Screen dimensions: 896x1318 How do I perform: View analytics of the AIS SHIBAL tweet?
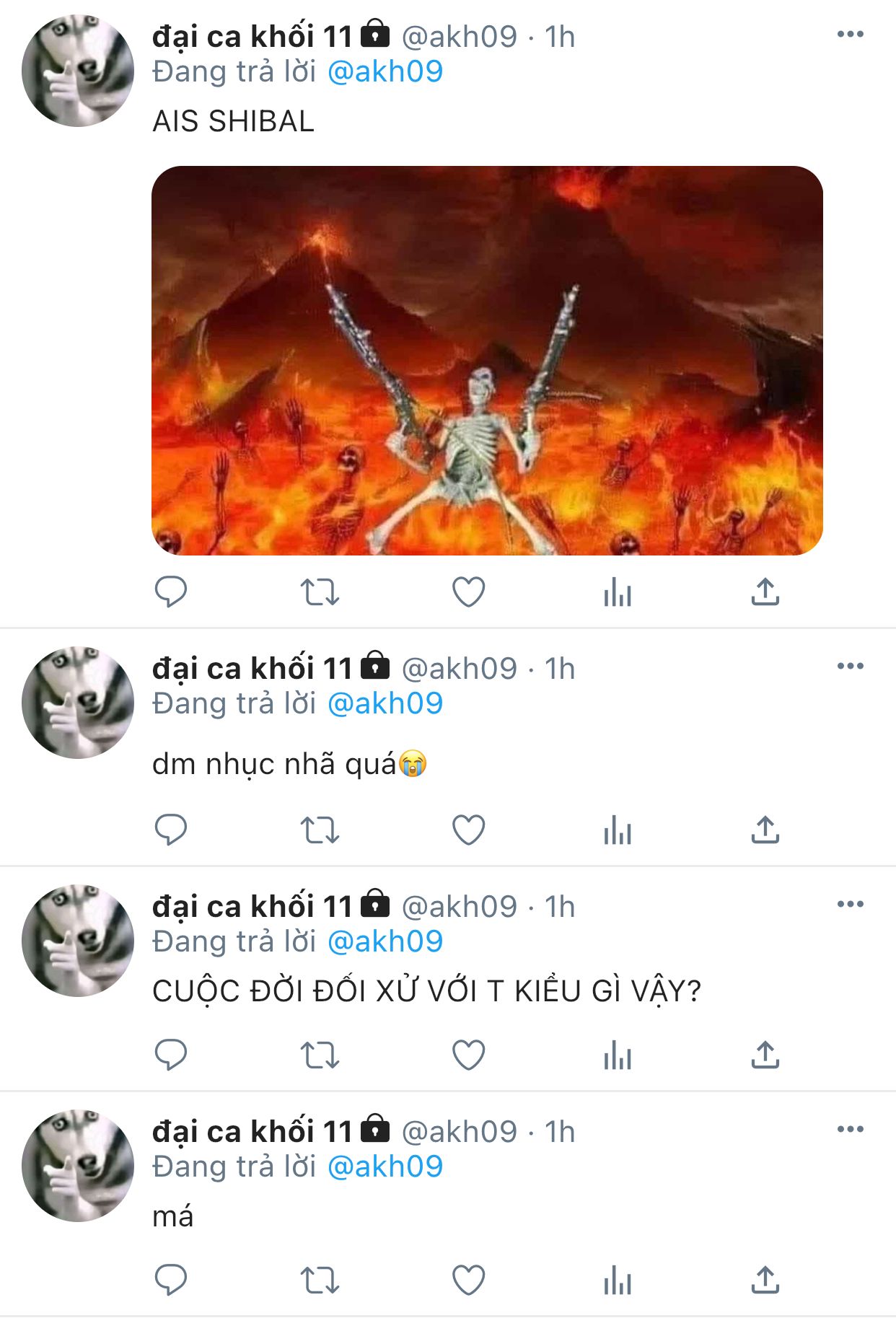pos(618,592)
